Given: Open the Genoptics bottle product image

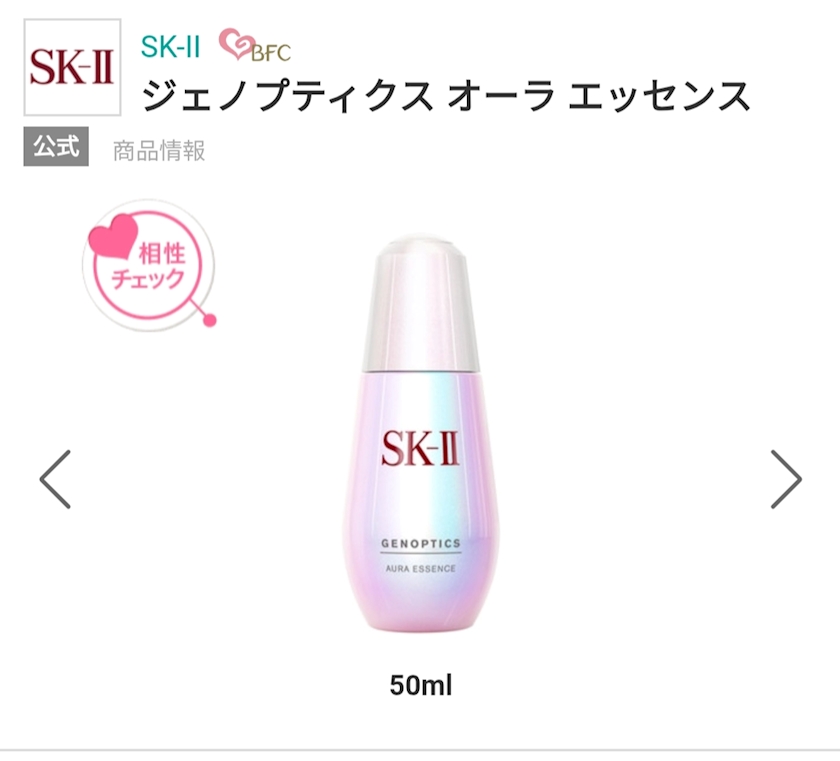Looking at the screenshot, I should [x=421, y=434].
